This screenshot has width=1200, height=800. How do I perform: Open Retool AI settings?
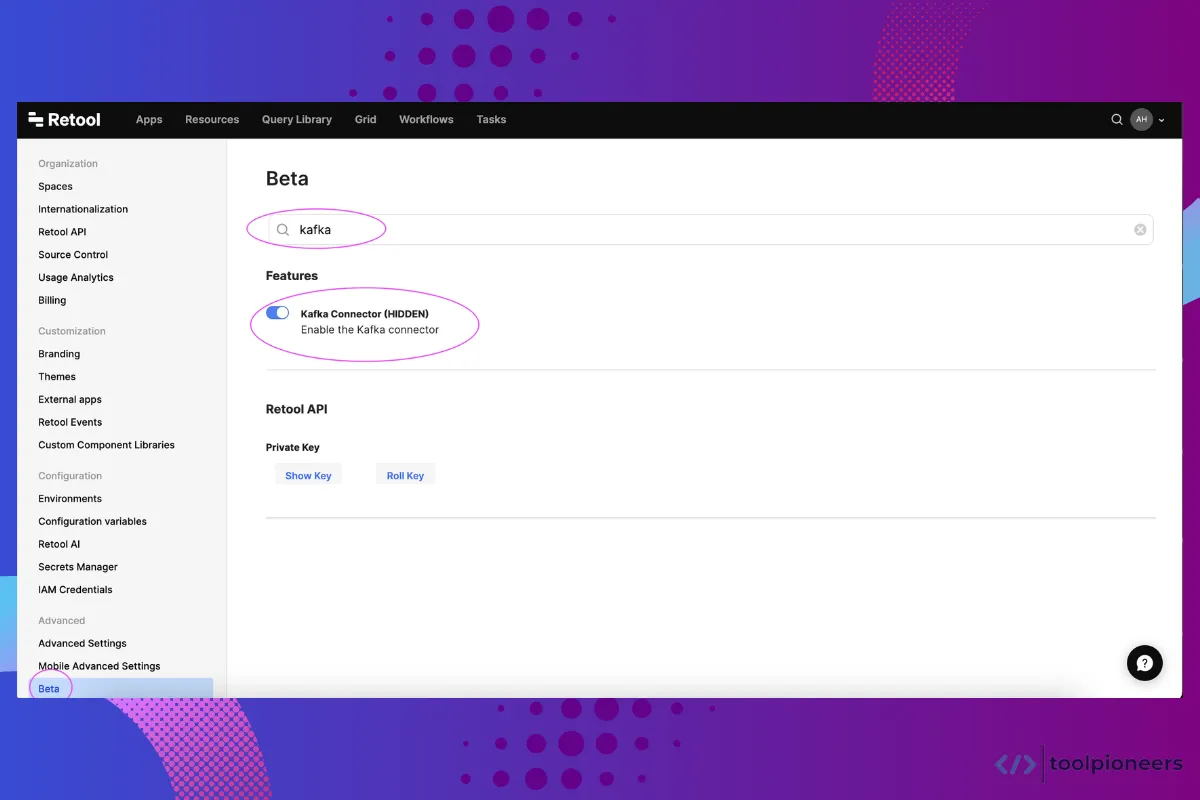pos(59,544)
